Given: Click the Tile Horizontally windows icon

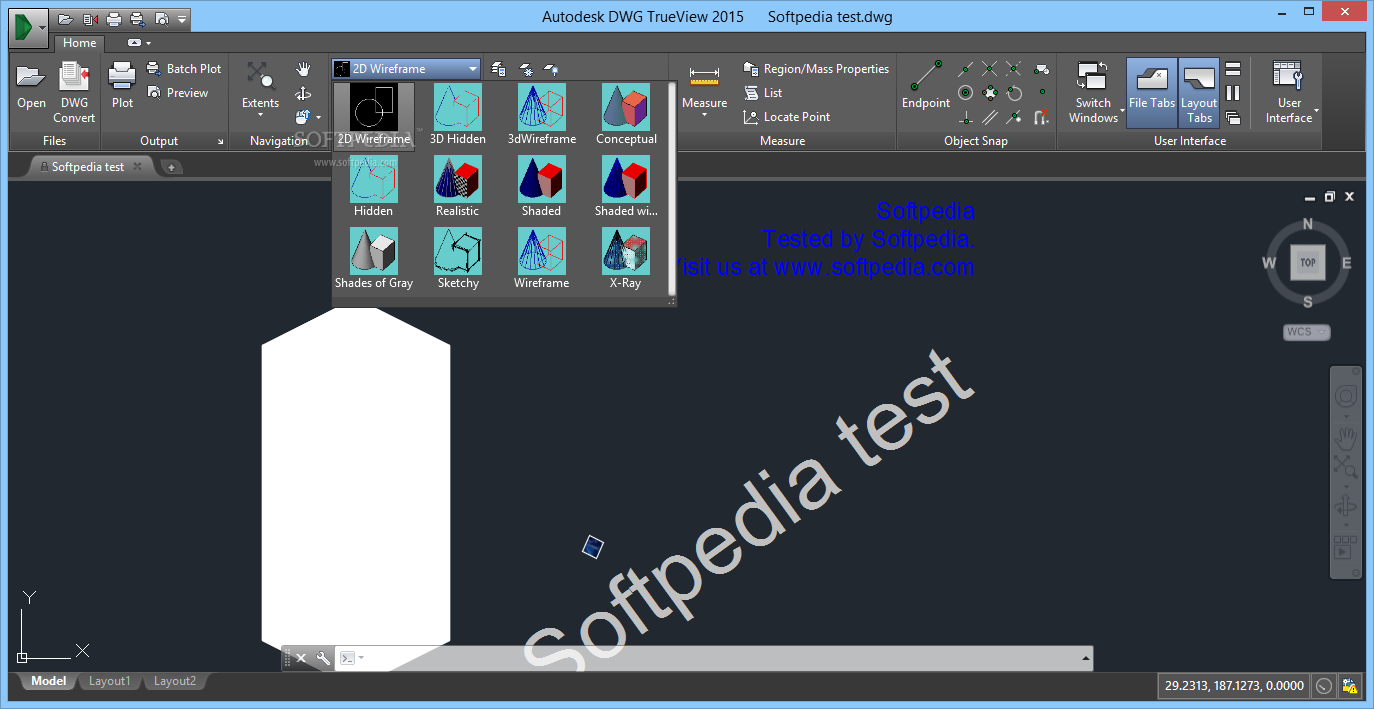Looking at the screenshot, I should pos(1233,69).
